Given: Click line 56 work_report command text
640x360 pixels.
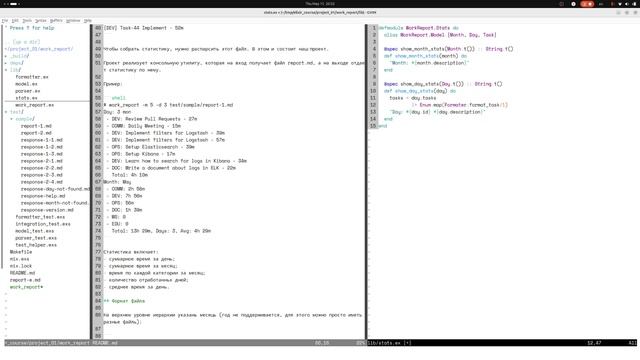Looking at the screenshot, I should click(x=168, y=105).
